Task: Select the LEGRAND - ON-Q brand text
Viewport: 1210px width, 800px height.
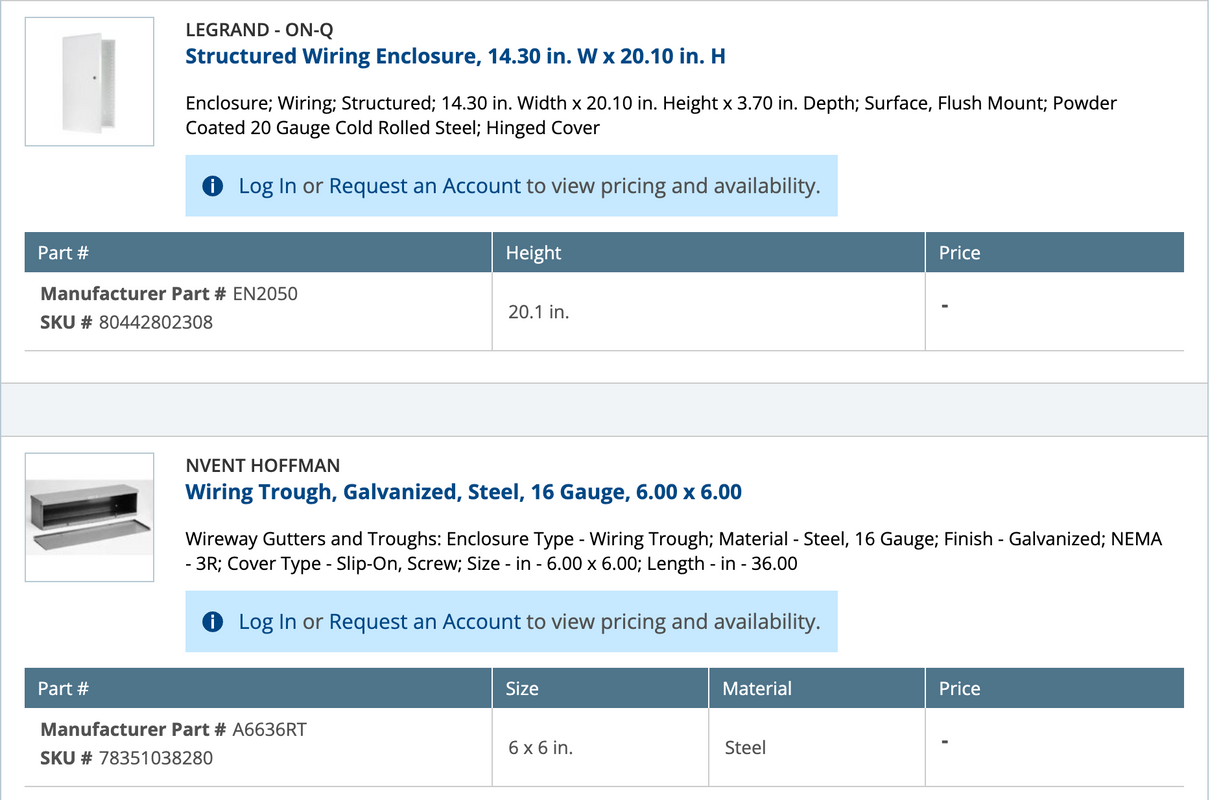Action: click(260, 30)
